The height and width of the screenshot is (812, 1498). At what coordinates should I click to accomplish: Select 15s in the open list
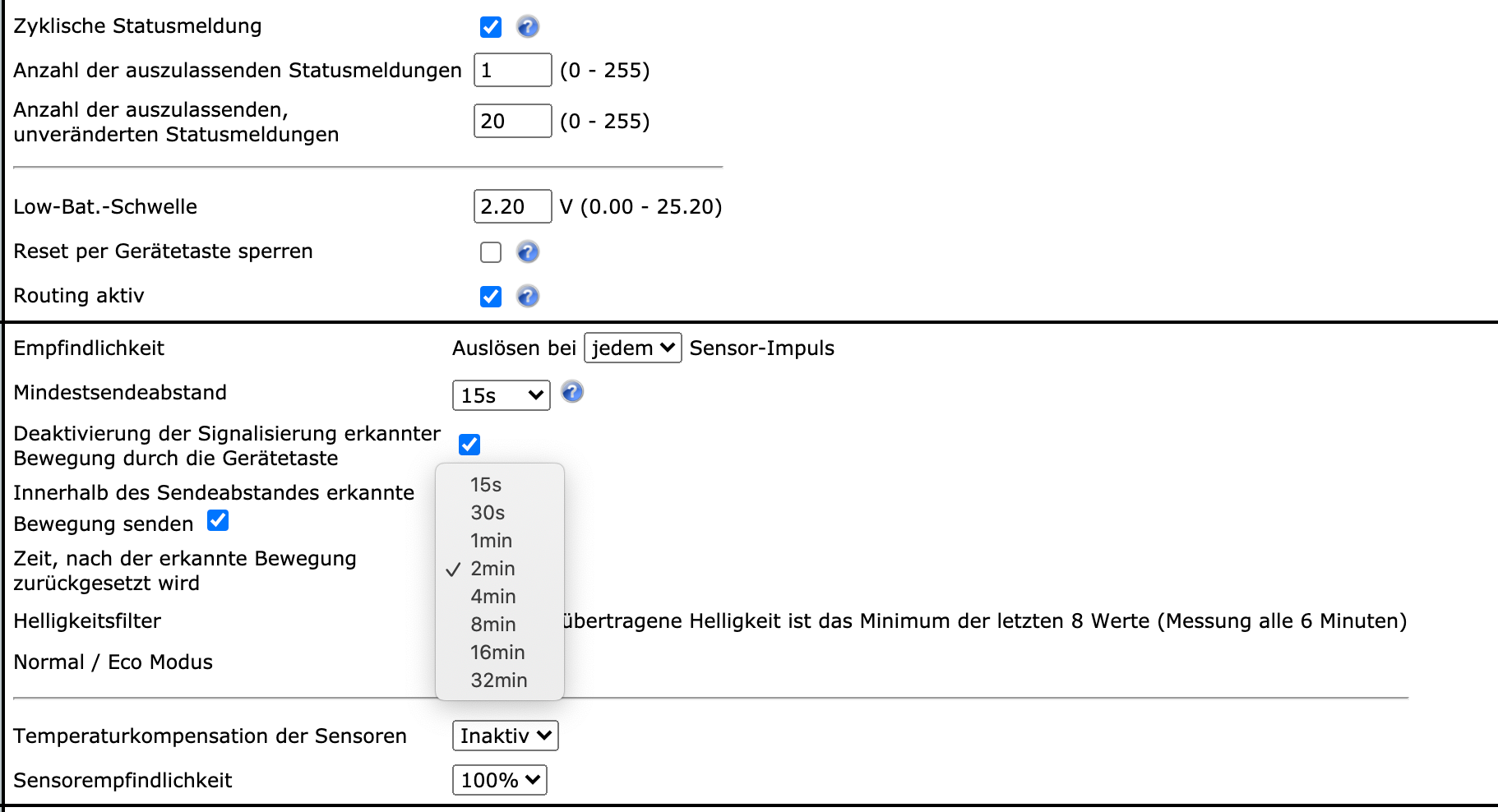[x=500, y=485]
